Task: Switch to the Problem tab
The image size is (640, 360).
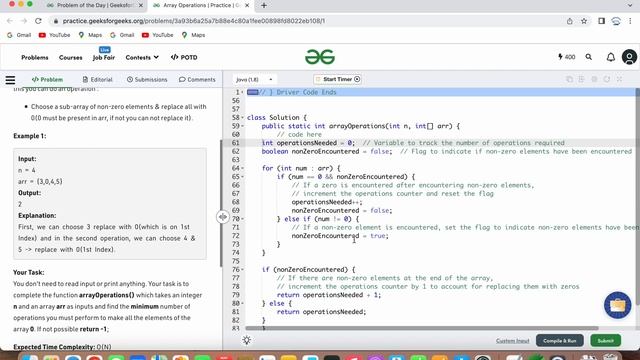Action: click(47, 80)
